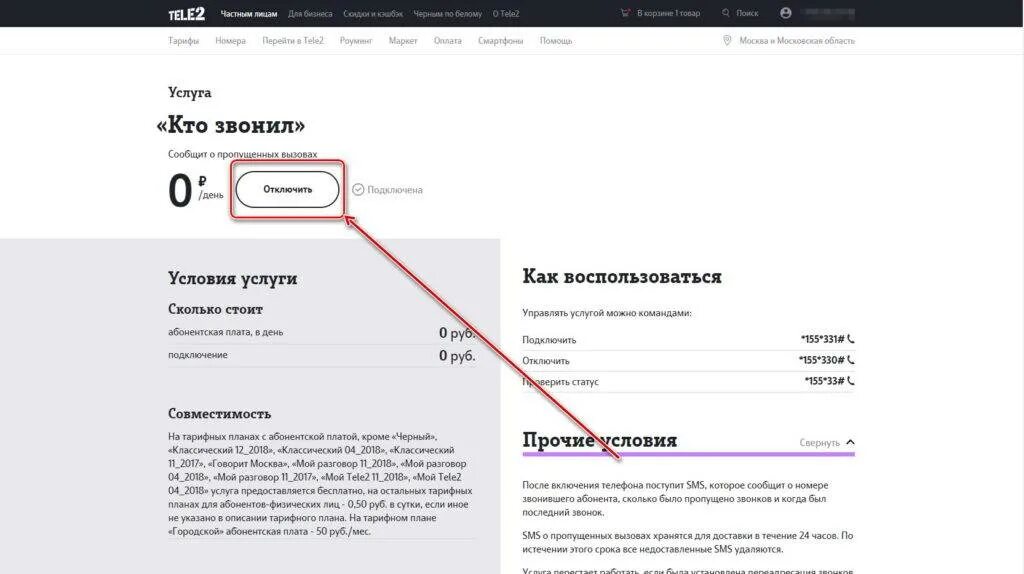Click phone icon next to *155*330#
This screenshot has width=1024, height=574.
[850, 360]
